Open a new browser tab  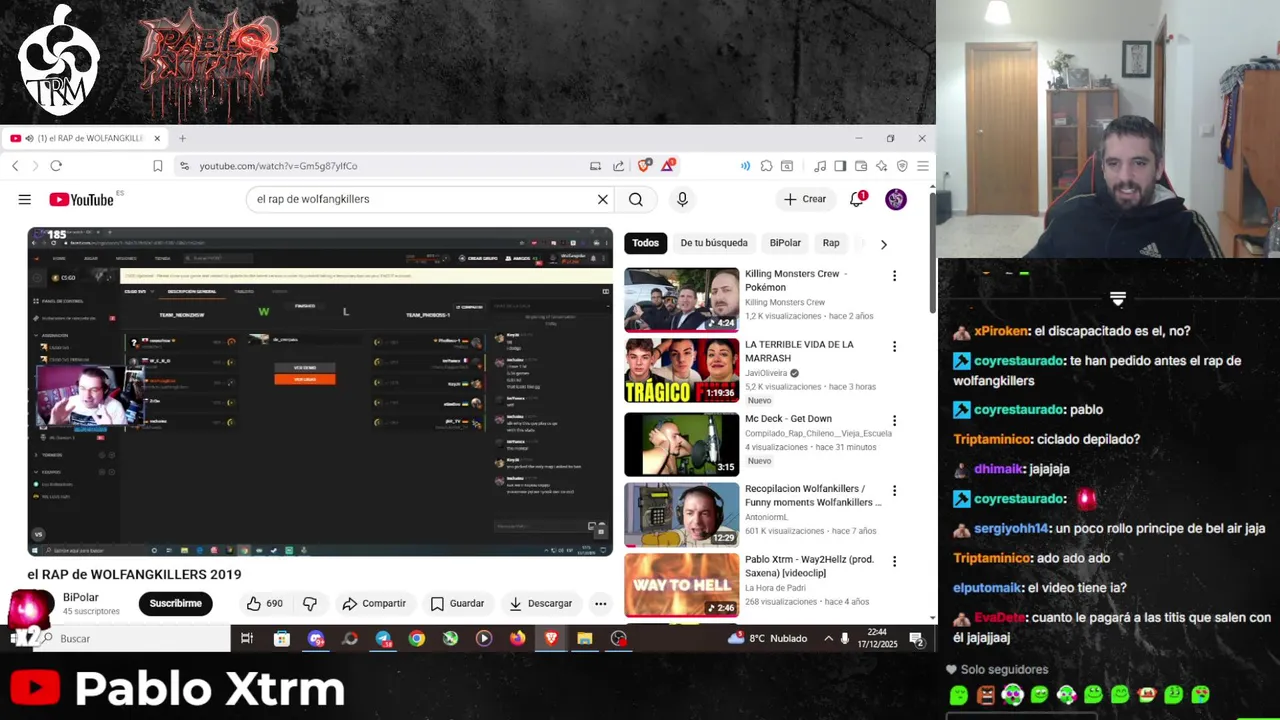click(182, 138)
